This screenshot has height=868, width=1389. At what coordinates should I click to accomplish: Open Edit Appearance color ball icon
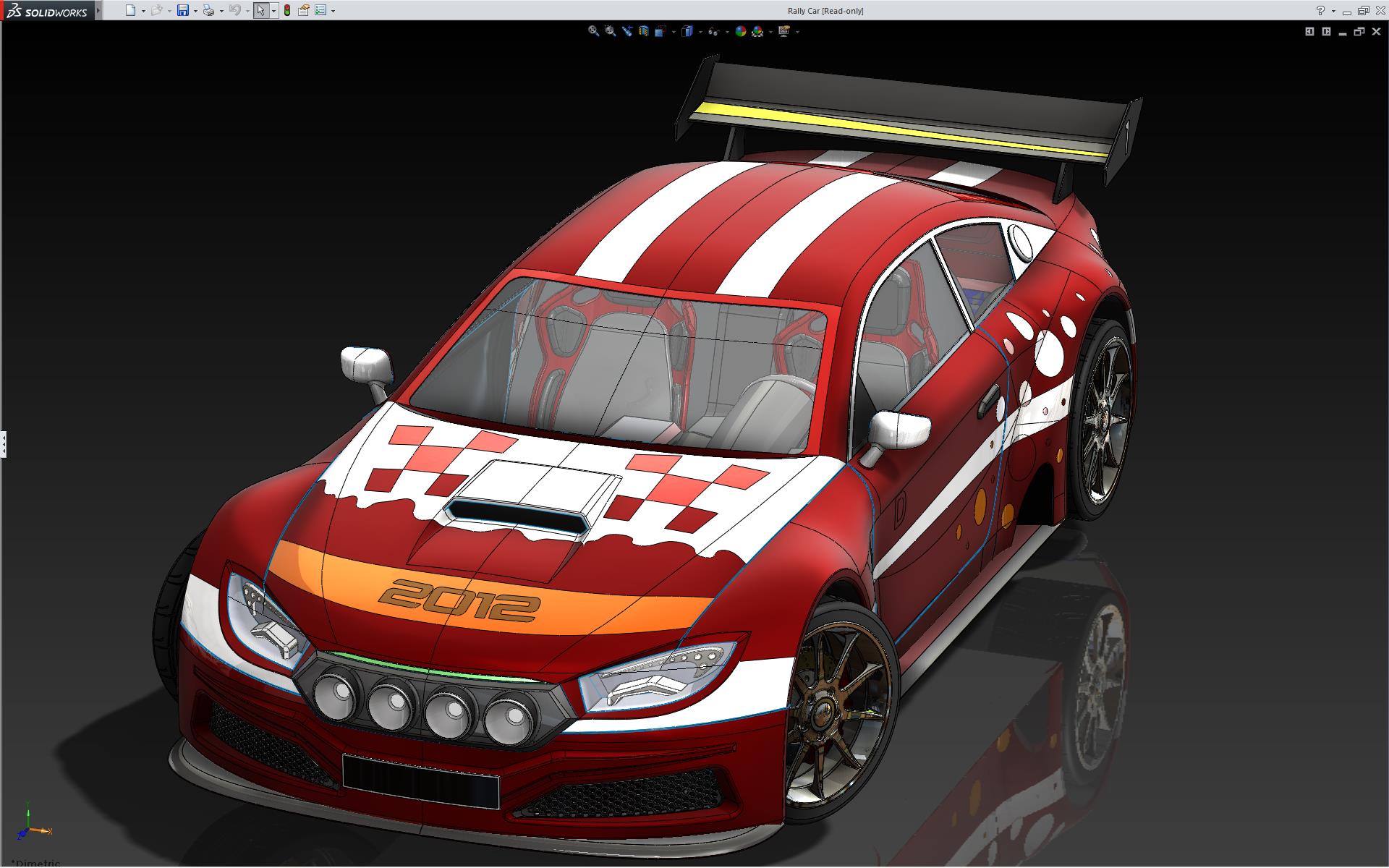tap(740, 31)
